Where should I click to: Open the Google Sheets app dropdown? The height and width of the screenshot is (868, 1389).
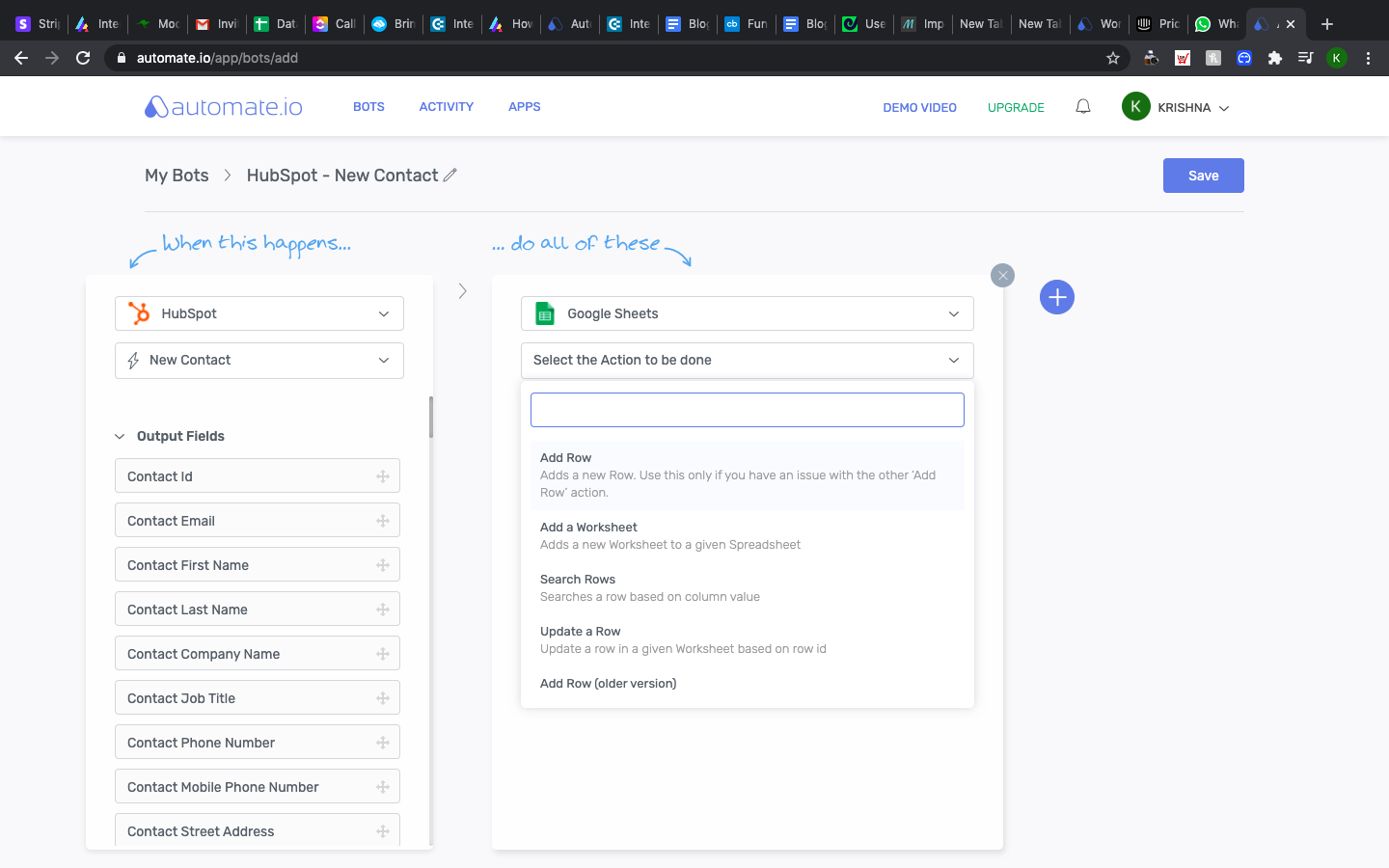[x=748, y=313]
